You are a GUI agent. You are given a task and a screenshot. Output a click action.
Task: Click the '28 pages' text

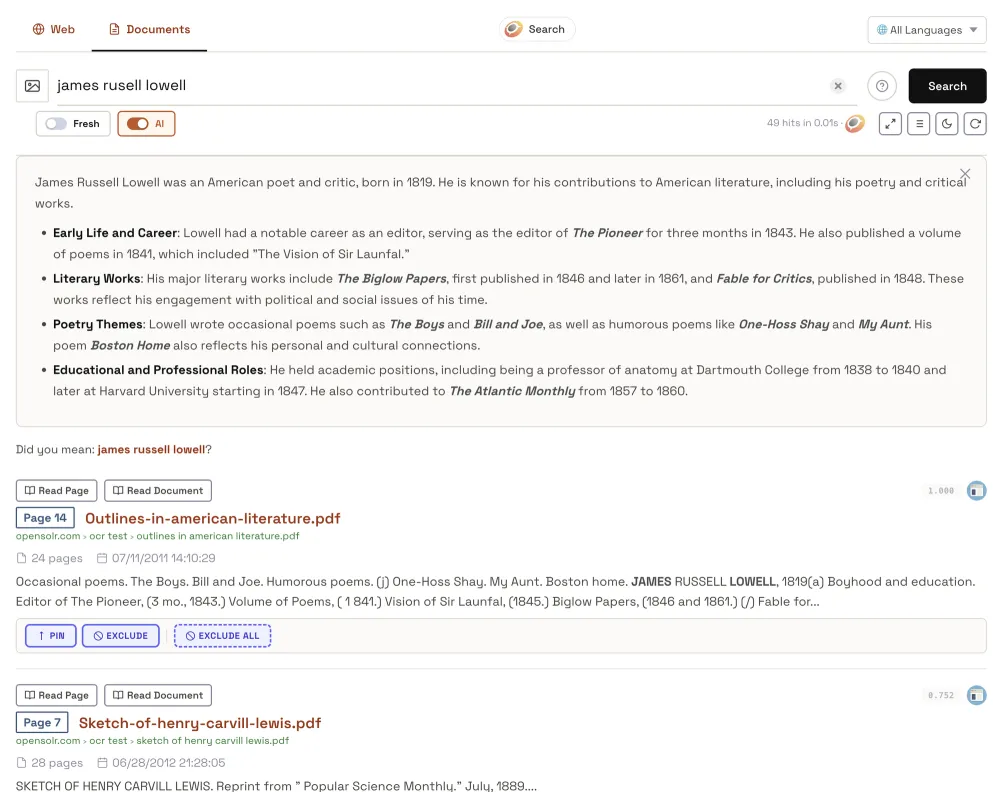pyautogui.click(x=57, y=763)
